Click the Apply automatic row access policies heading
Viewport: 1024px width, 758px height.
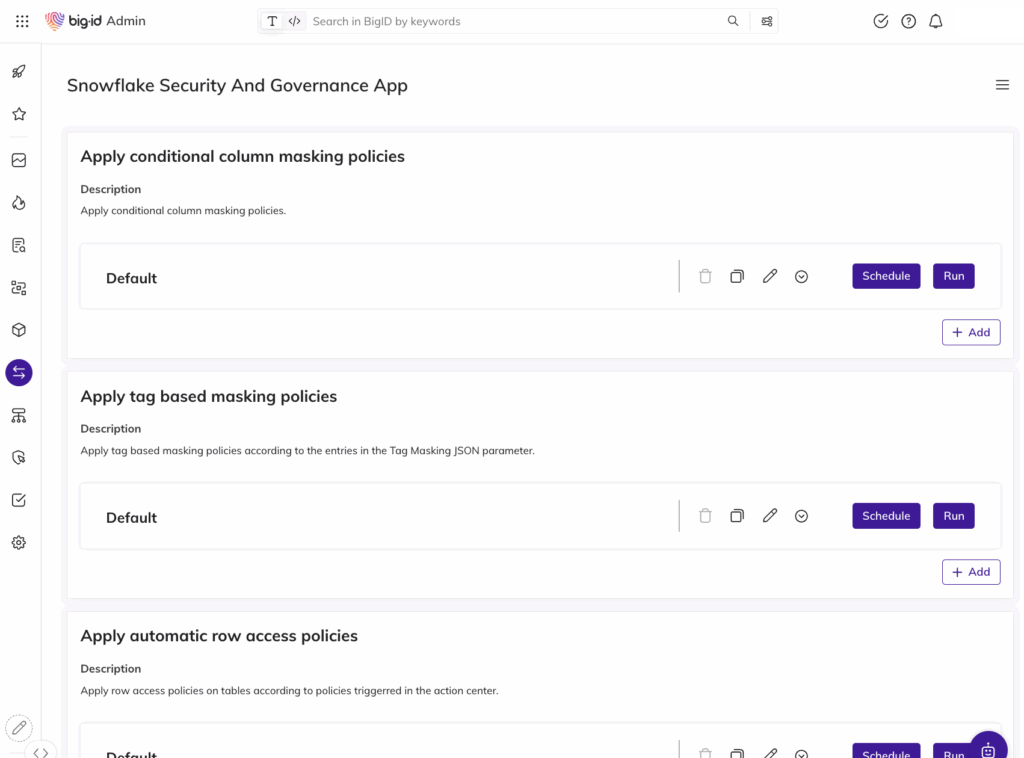[x=219, y=636]
